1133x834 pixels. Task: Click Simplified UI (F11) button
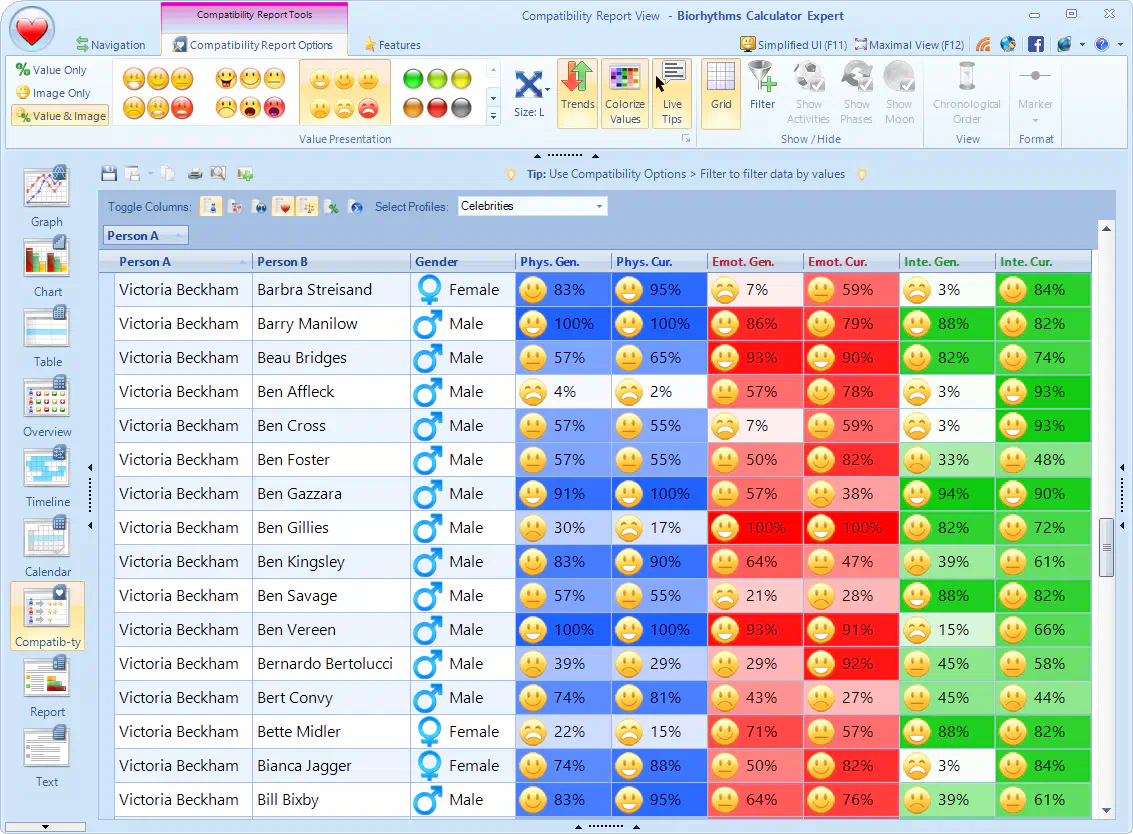793,44
